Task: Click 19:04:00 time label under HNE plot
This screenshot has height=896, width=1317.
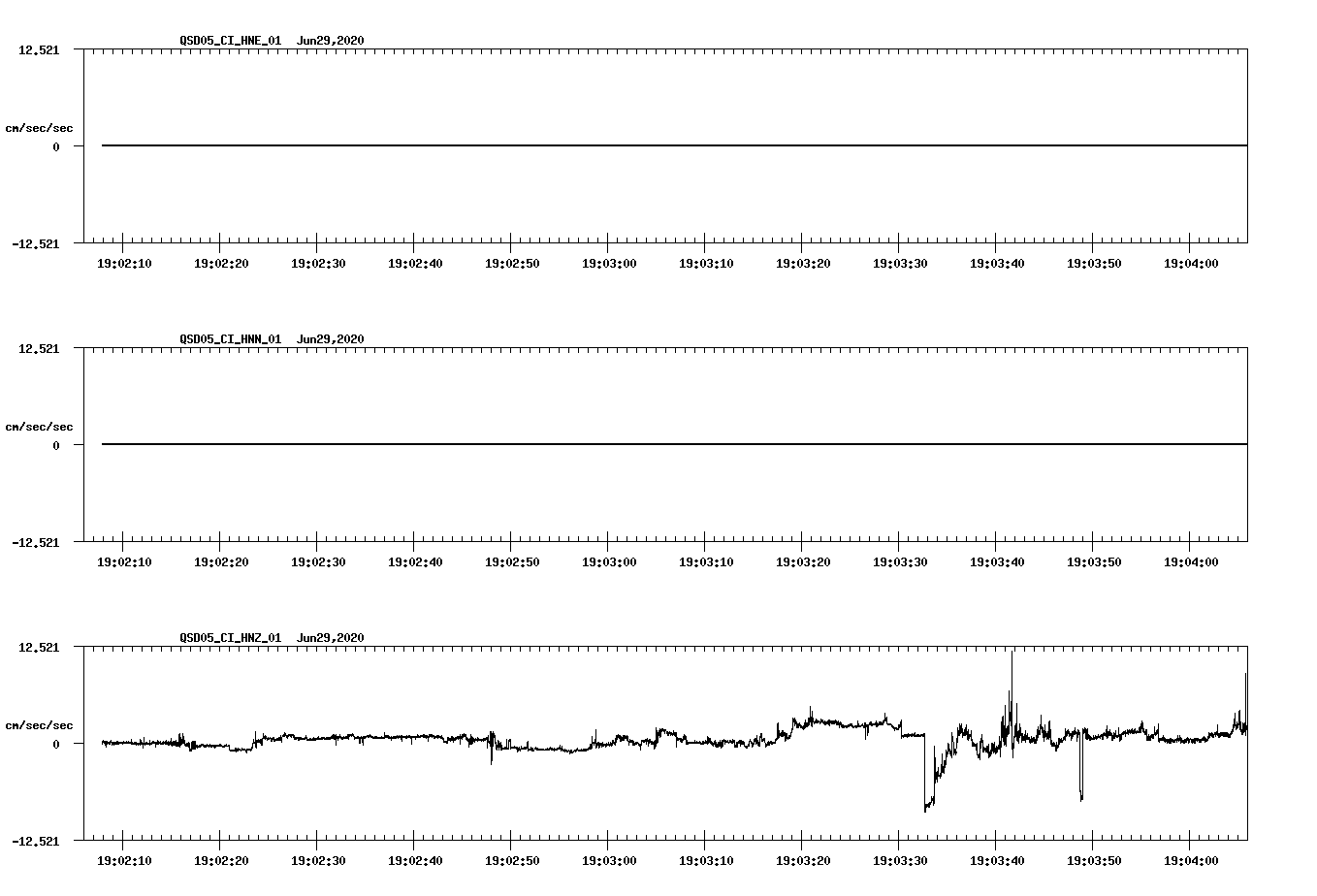Action: coord(1191,264)
